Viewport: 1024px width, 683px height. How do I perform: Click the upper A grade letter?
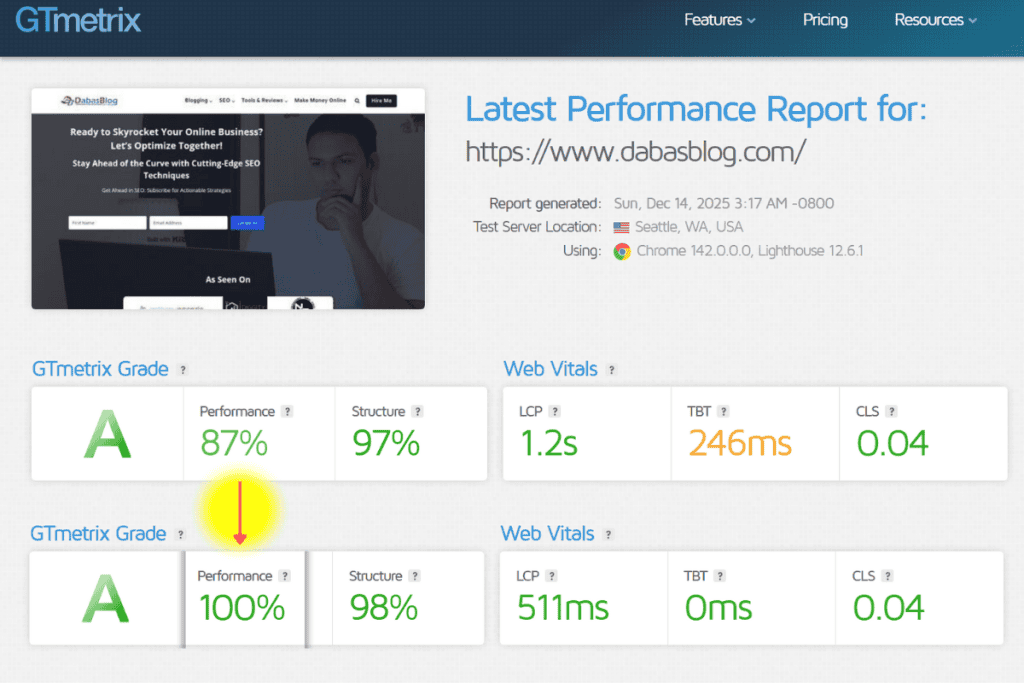point(107,435)
